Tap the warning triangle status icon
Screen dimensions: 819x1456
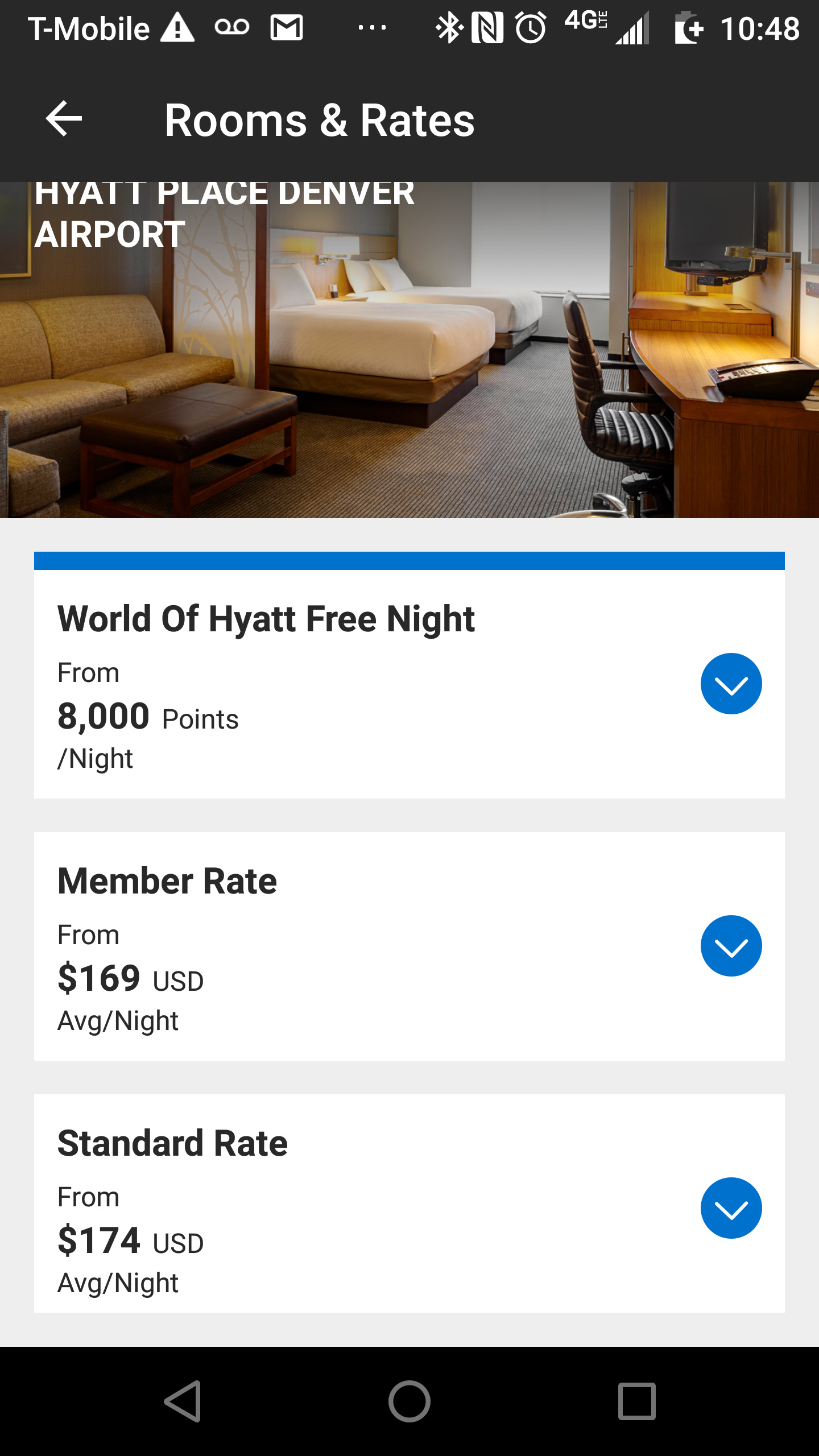[x=177, y=28]
